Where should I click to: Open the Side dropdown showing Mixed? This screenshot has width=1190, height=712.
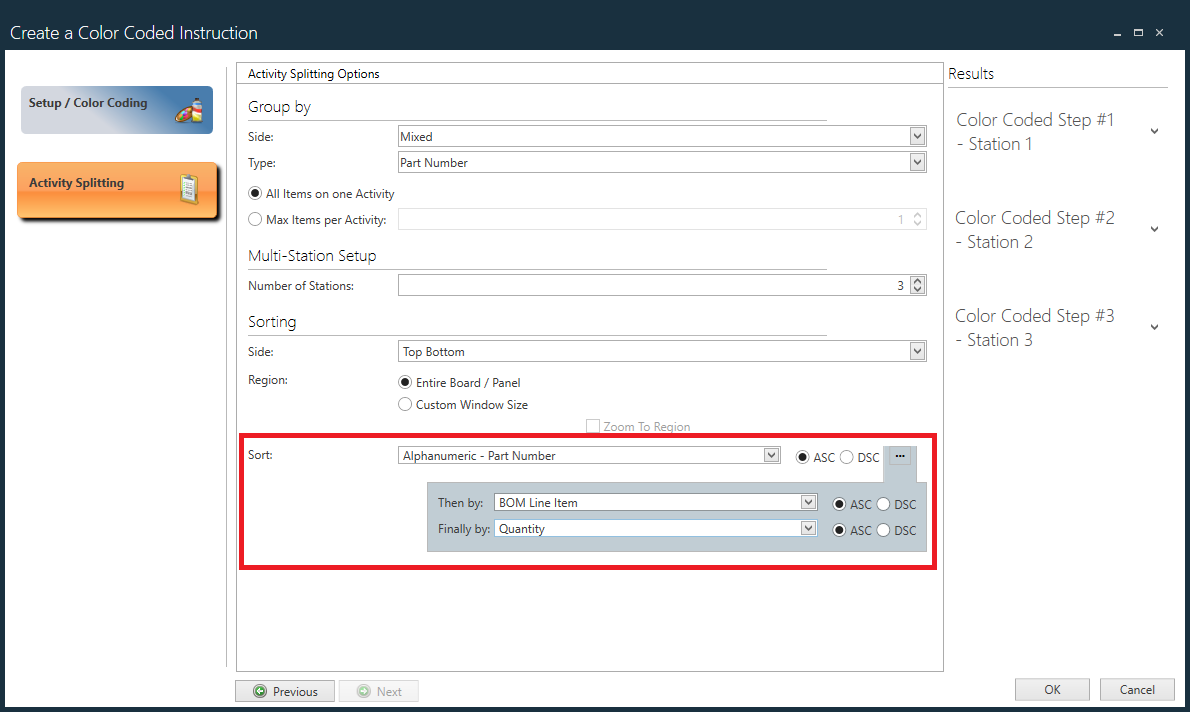917,136
